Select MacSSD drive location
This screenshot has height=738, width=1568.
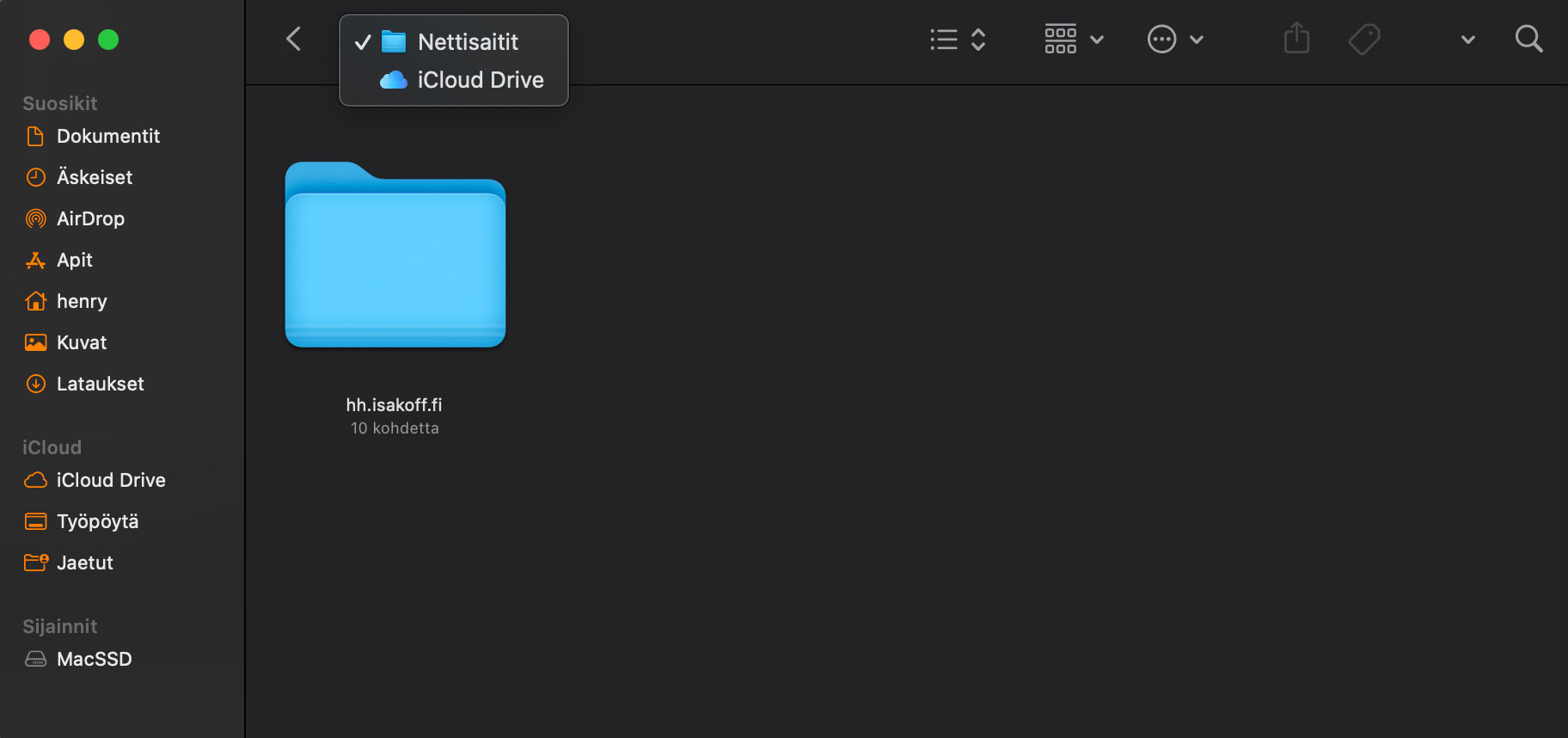(94, 659)
